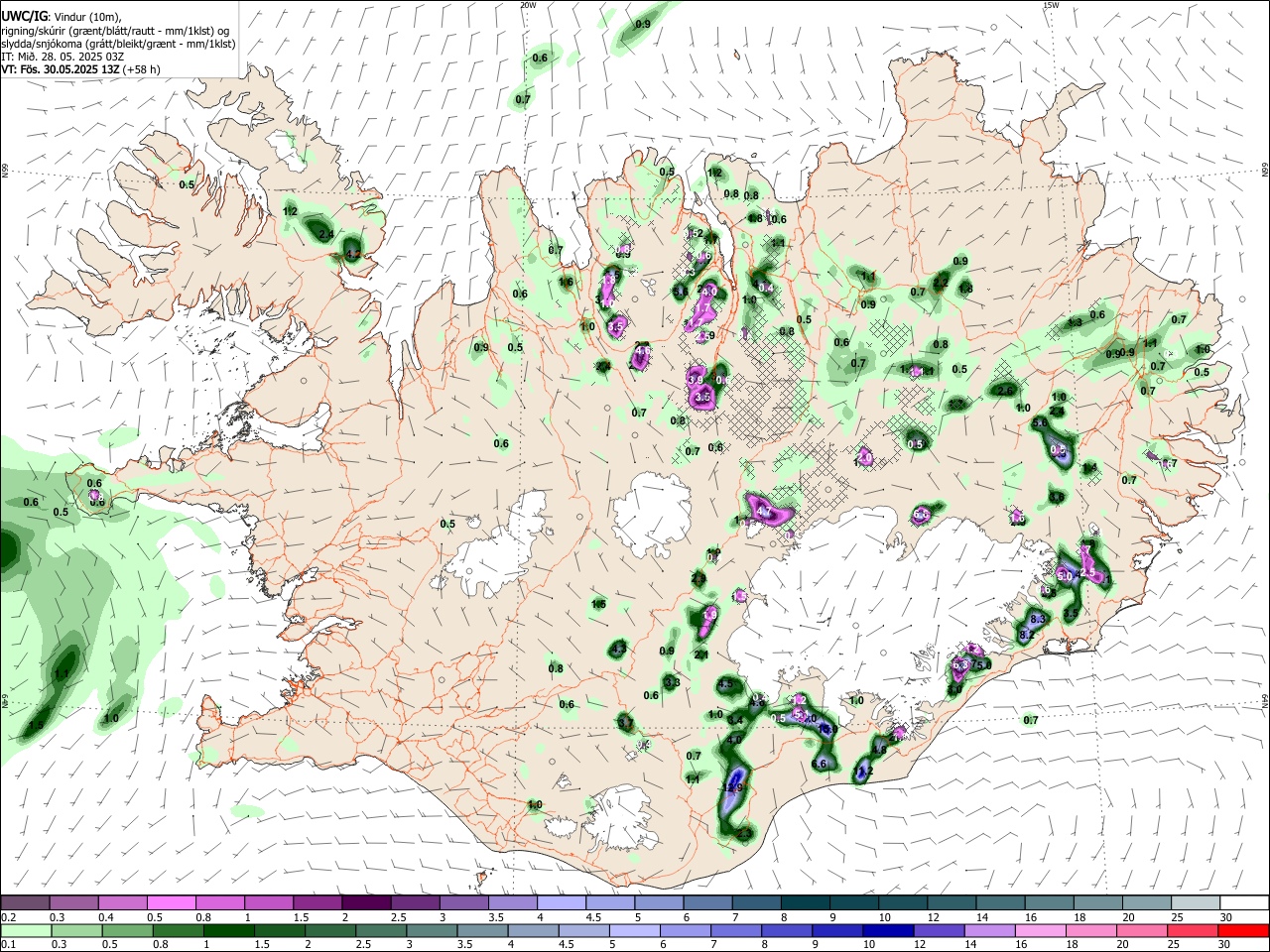Pick the palest green swatch starting at 0.1
The width and height of the screenshot is (1270, 952).
(x=25, y=930)
